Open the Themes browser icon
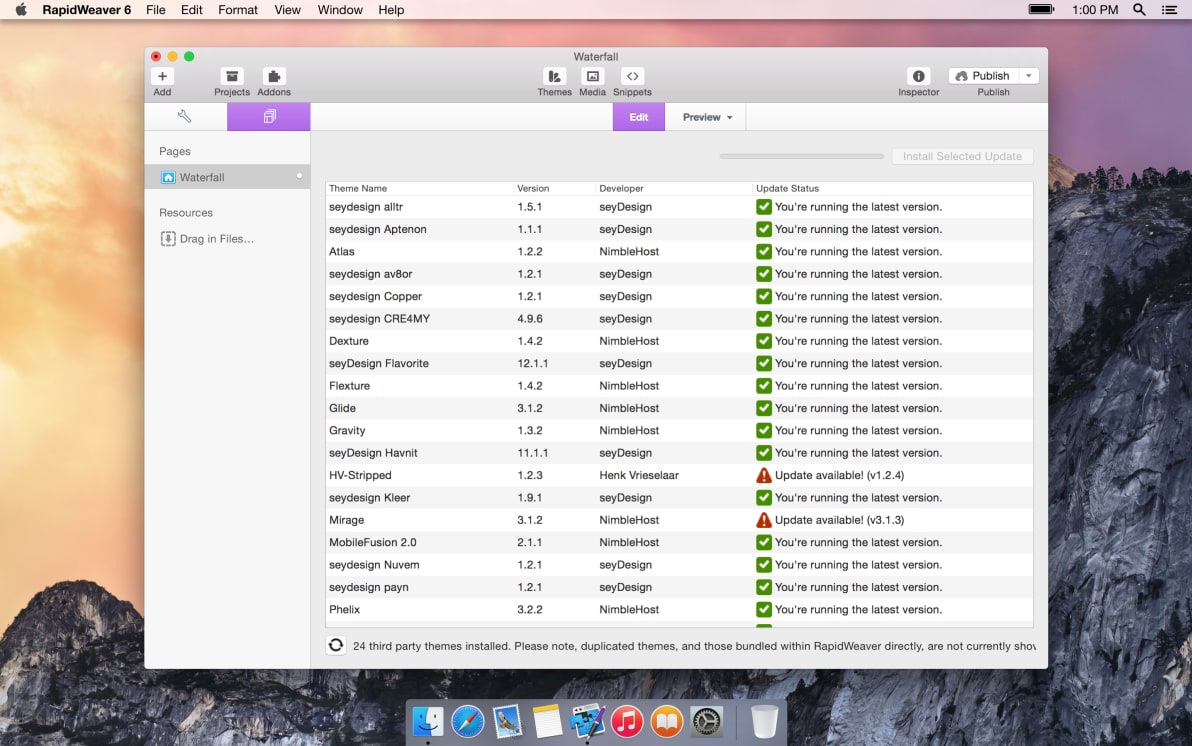 554,76
